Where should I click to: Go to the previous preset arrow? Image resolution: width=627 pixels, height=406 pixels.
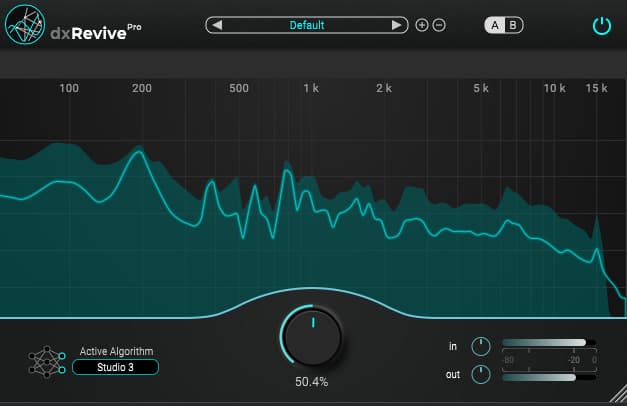[217, 25]
